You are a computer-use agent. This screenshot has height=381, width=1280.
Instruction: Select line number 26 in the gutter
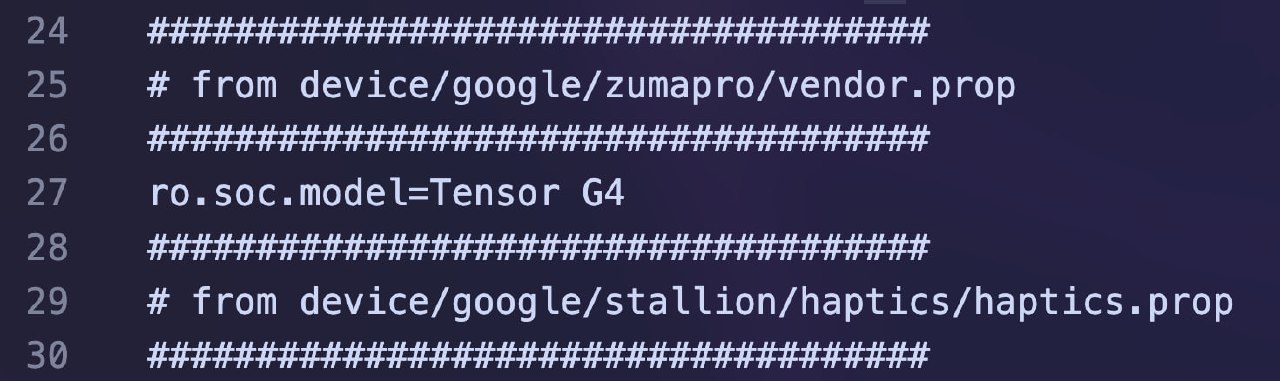(47, 139)
